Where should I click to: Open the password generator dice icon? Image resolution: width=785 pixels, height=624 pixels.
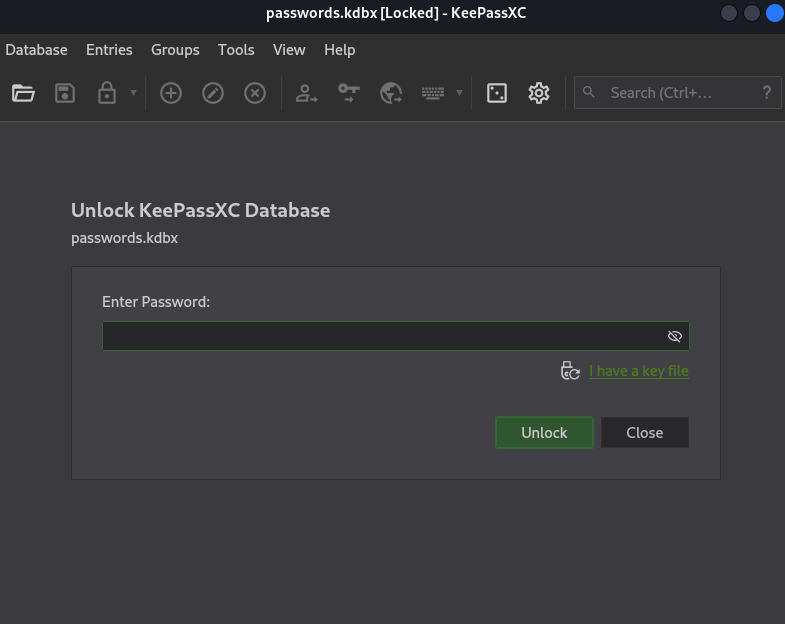[497, 93]
